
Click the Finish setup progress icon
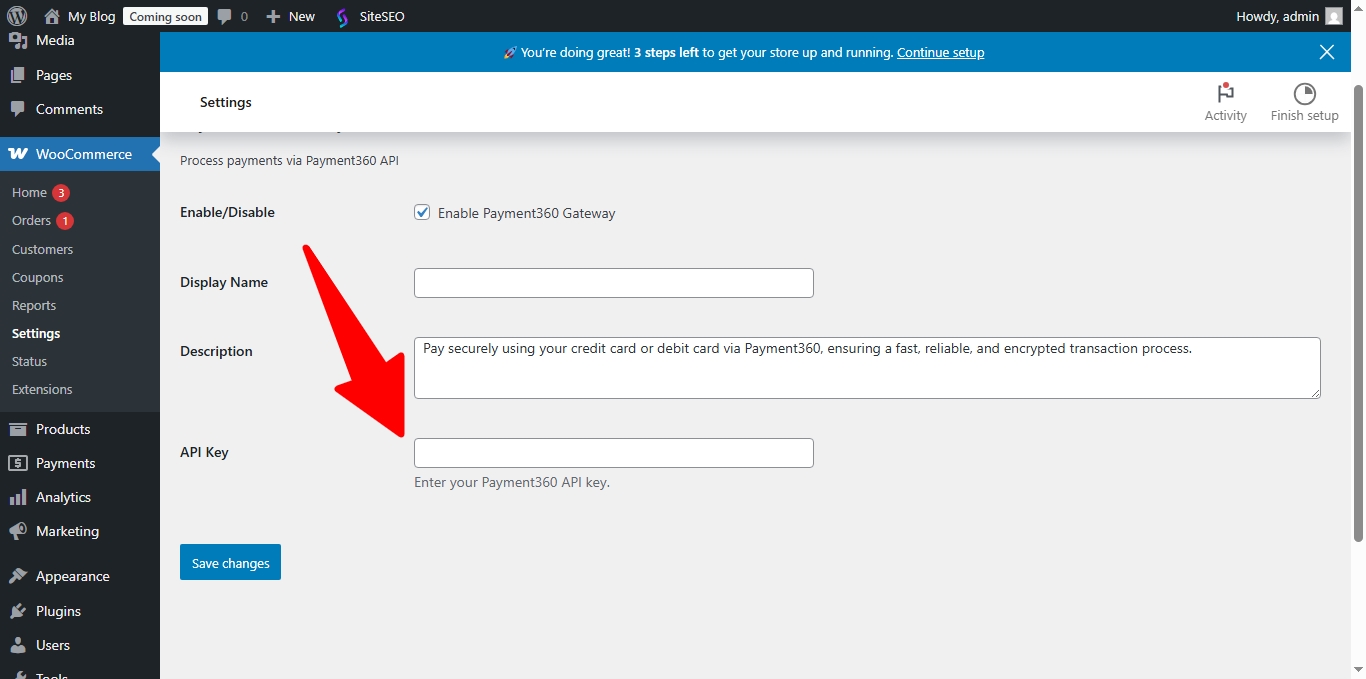[1304, 94]
